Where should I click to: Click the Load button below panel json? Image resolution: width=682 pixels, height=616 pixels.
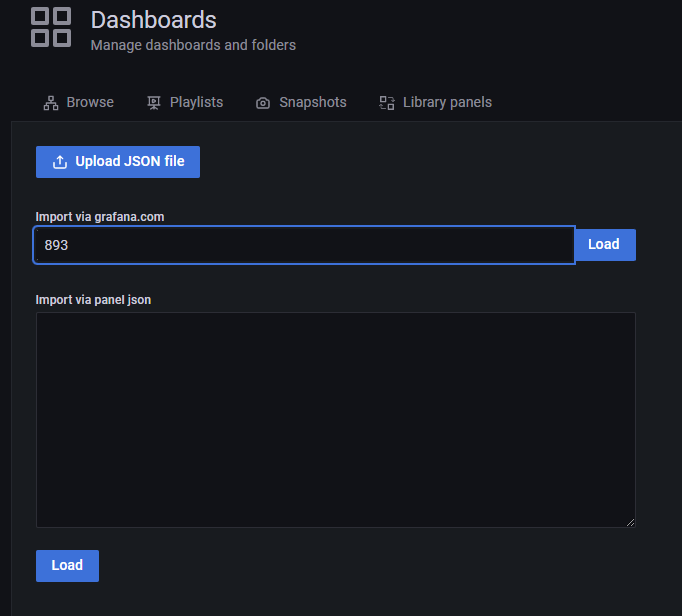click(67, 566)
